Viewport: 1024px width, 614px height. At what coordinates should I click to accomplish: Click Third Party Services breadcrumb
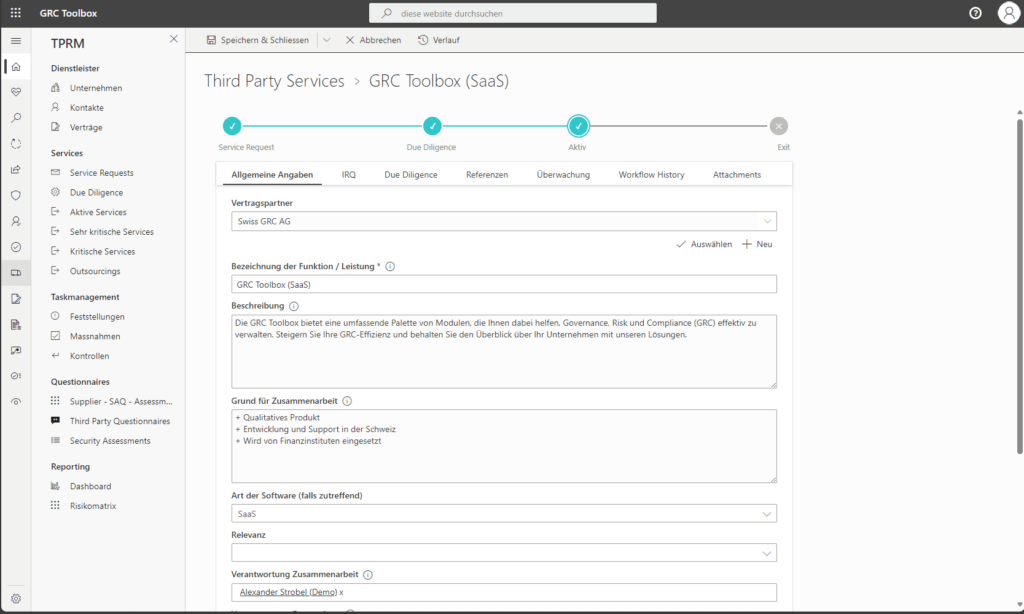pos(274,81)
